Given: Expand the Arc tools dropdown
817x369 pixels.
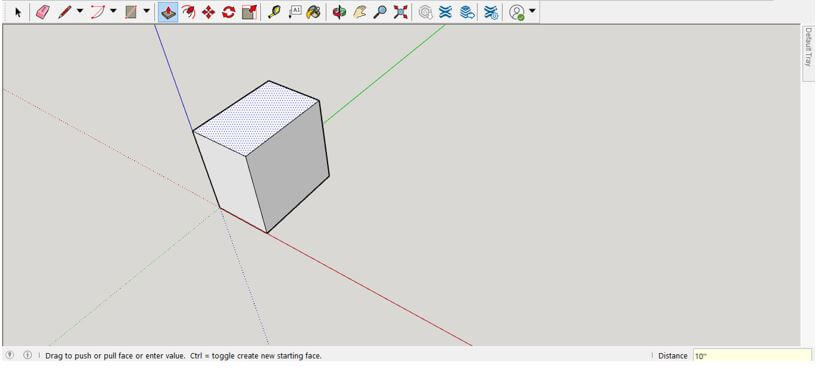Looking at the screenshot, I should tap(113, 11).
